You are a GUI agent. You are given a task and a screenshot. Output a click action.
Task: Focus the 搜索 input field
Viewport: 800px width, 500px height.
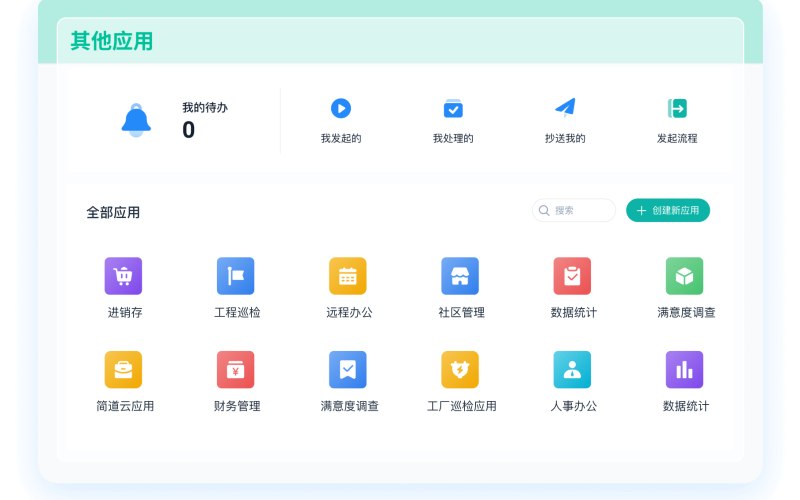pyautogui.click(x=574, y=210)
